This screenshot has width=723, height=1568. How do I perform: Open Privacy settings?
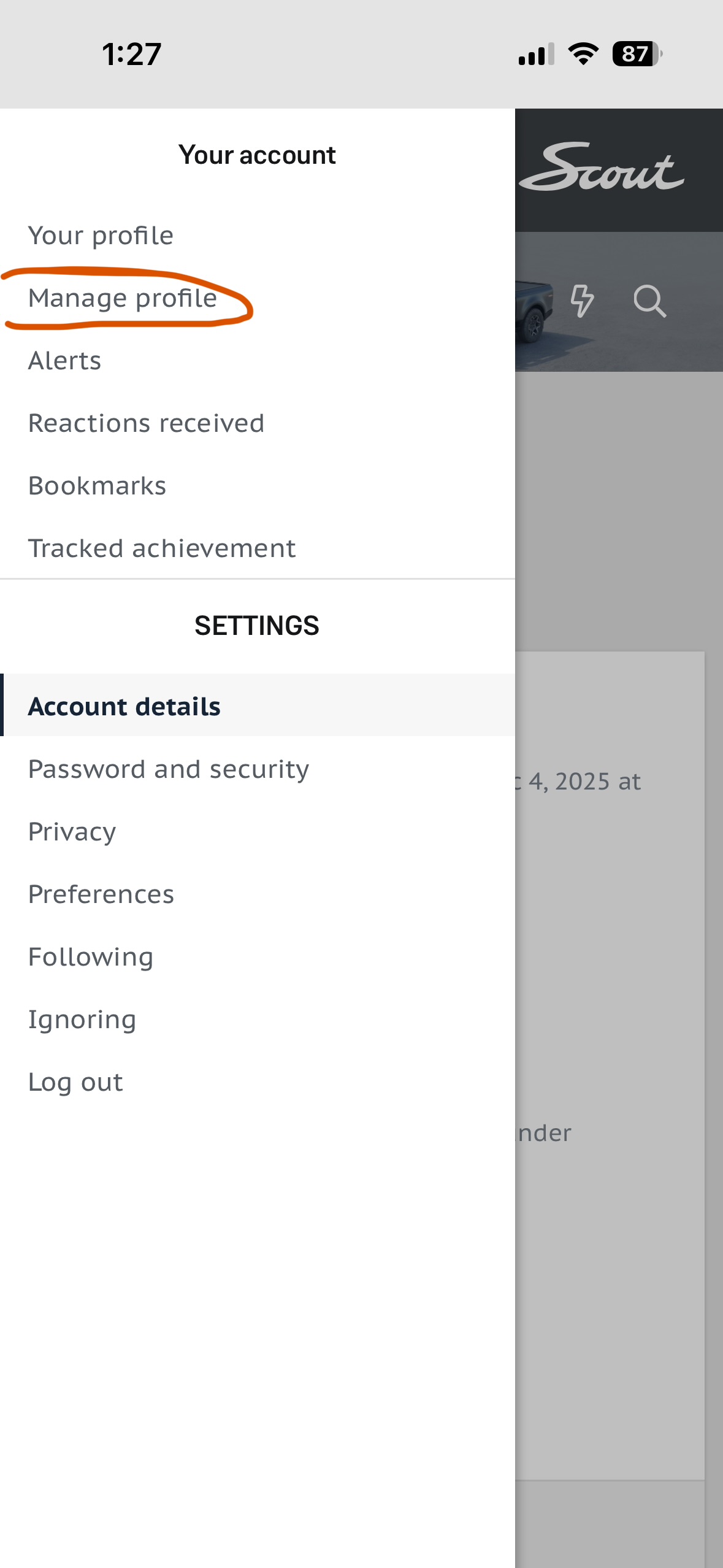[x=72, y=832]
